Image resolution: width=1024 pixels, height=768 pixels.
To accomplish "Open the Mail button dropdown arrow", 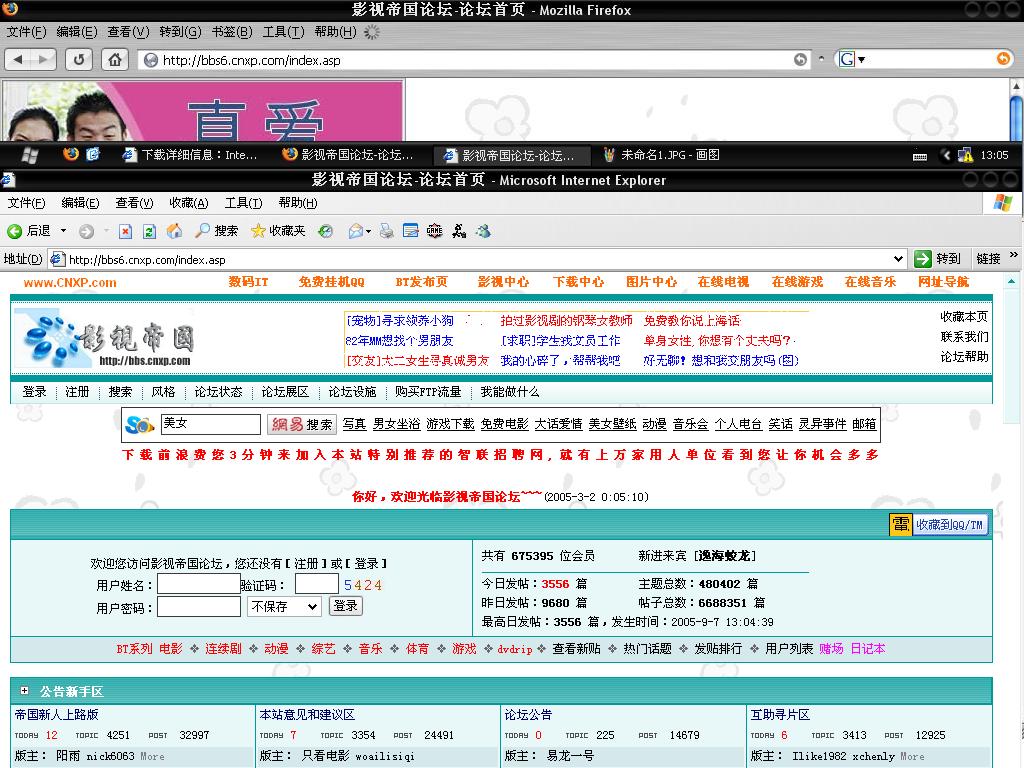I will click(x=368, y=231).
